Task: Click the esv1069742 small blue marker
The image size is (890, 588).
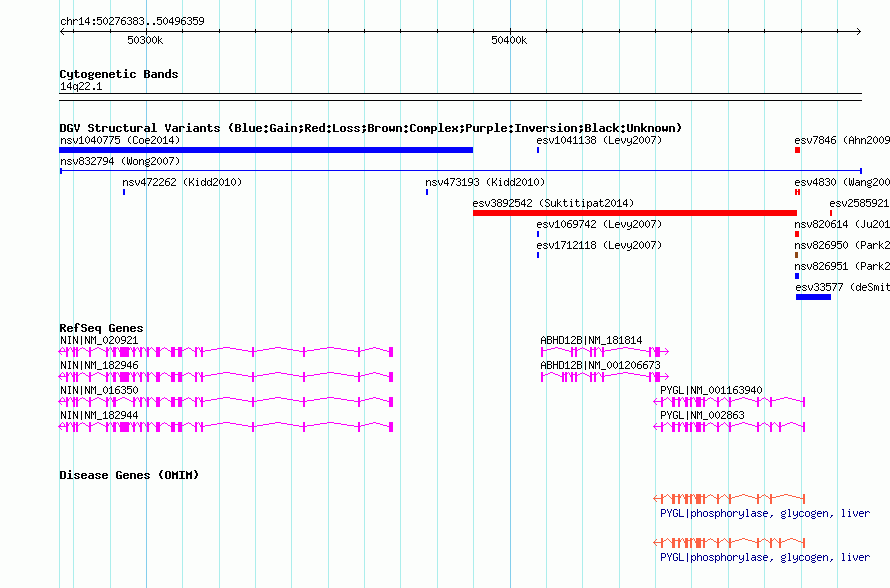Action: 538,234
